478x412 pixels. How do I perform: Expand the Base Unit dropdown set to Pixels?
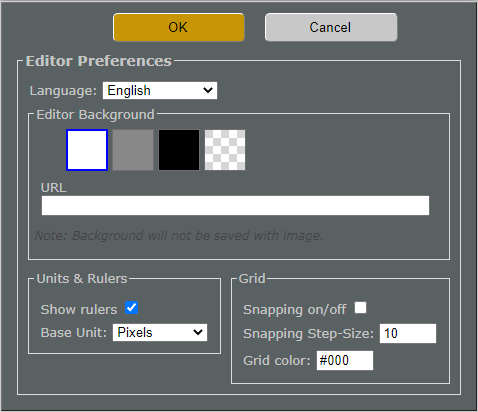tap(160, 333)
